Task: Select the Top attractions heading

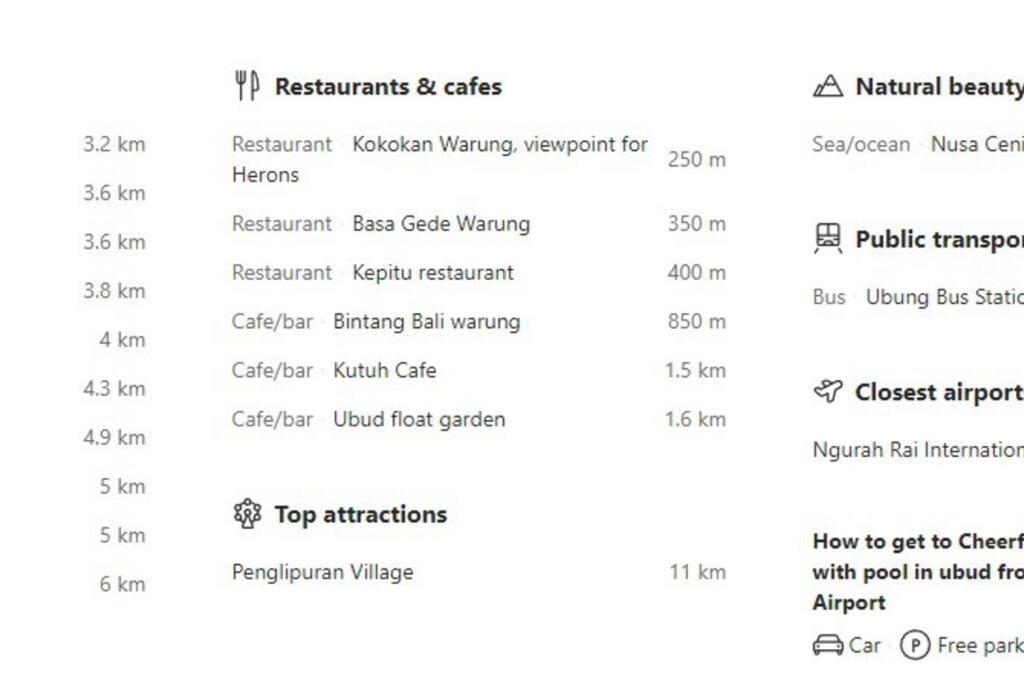Action: click(360, 514)
